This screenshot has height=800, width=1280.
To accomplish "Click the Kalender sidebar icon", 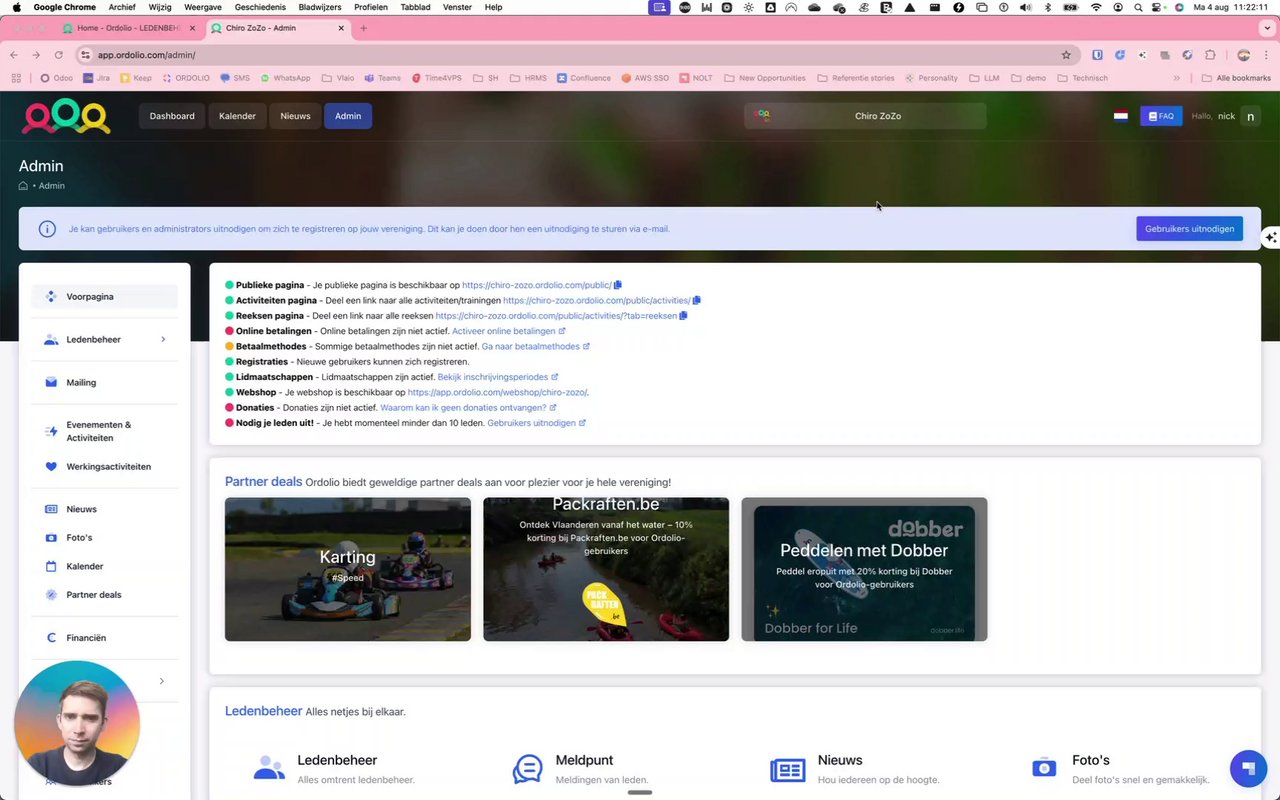I will [51, 567].
